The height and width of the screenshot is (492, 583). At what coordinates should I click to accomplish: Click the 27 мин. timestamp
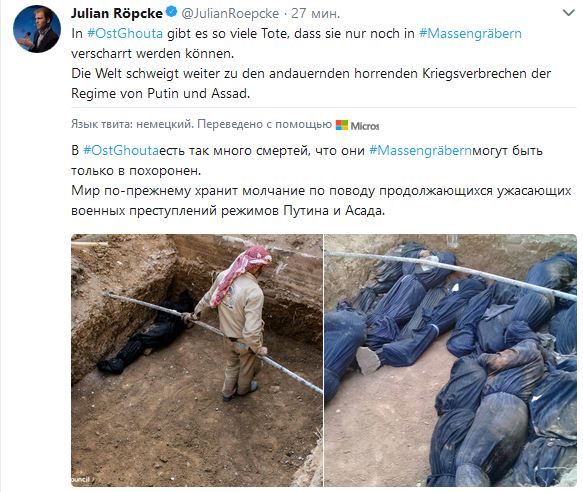click(315, 13)
